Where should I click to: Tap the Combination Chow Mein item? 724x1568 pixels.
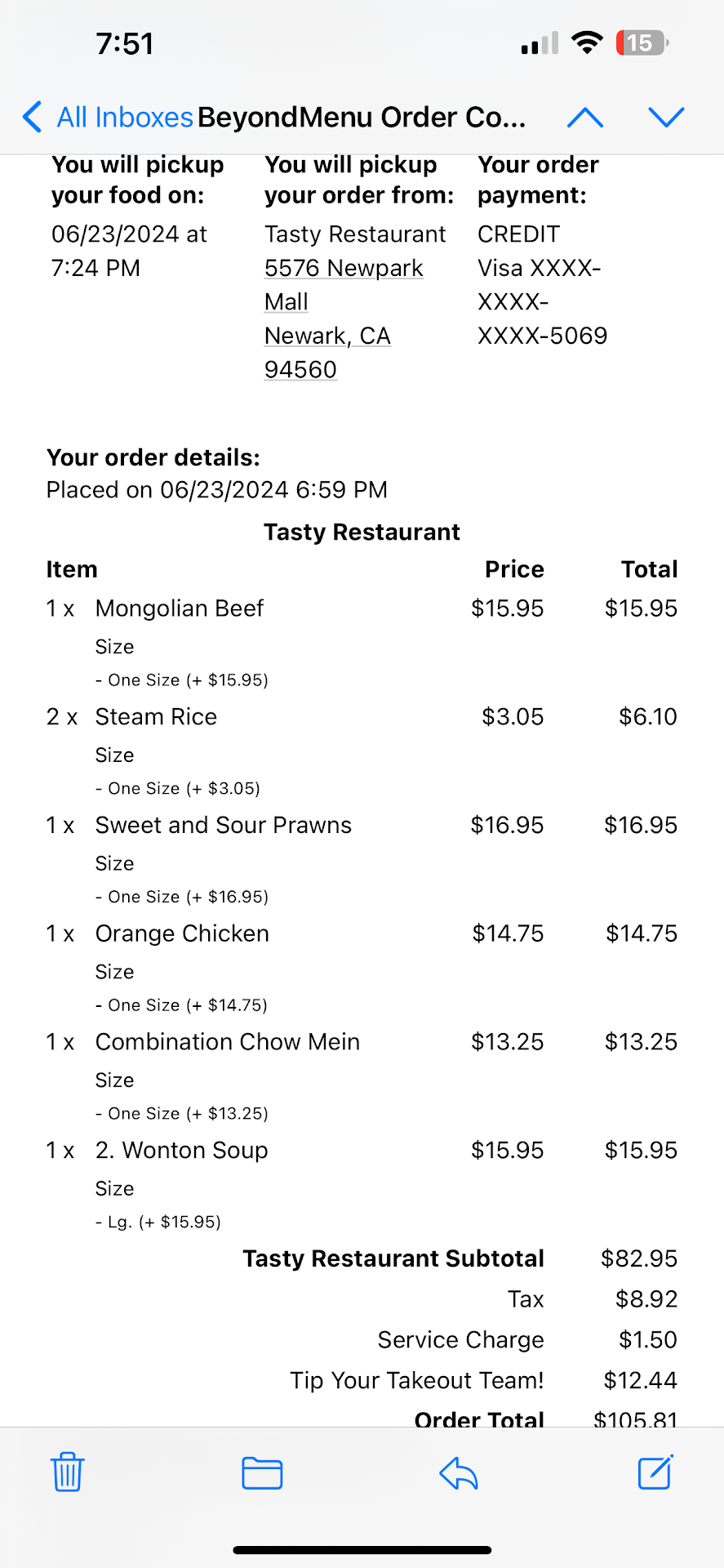pos(227,1042)
